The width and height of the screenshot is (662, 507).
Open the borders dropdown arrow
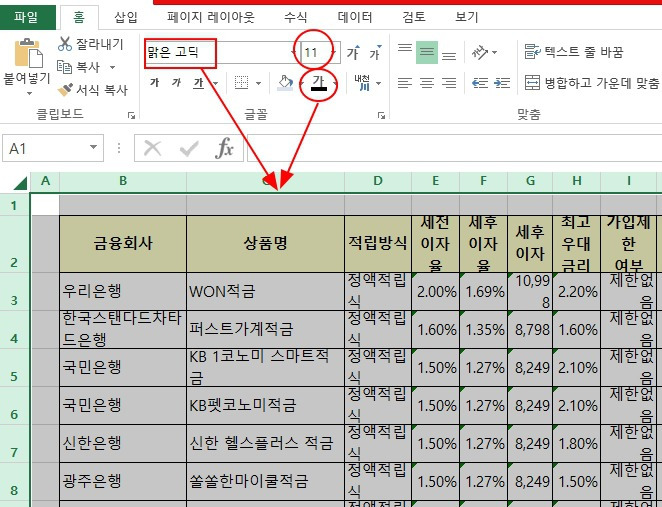pos(258,83)
